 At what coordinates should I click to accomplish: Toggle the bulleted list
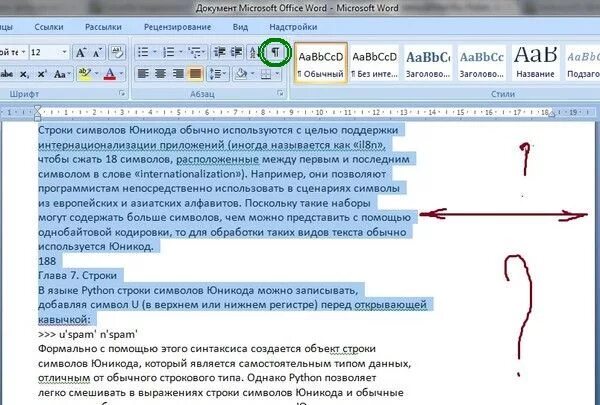(x=143, y=52)
